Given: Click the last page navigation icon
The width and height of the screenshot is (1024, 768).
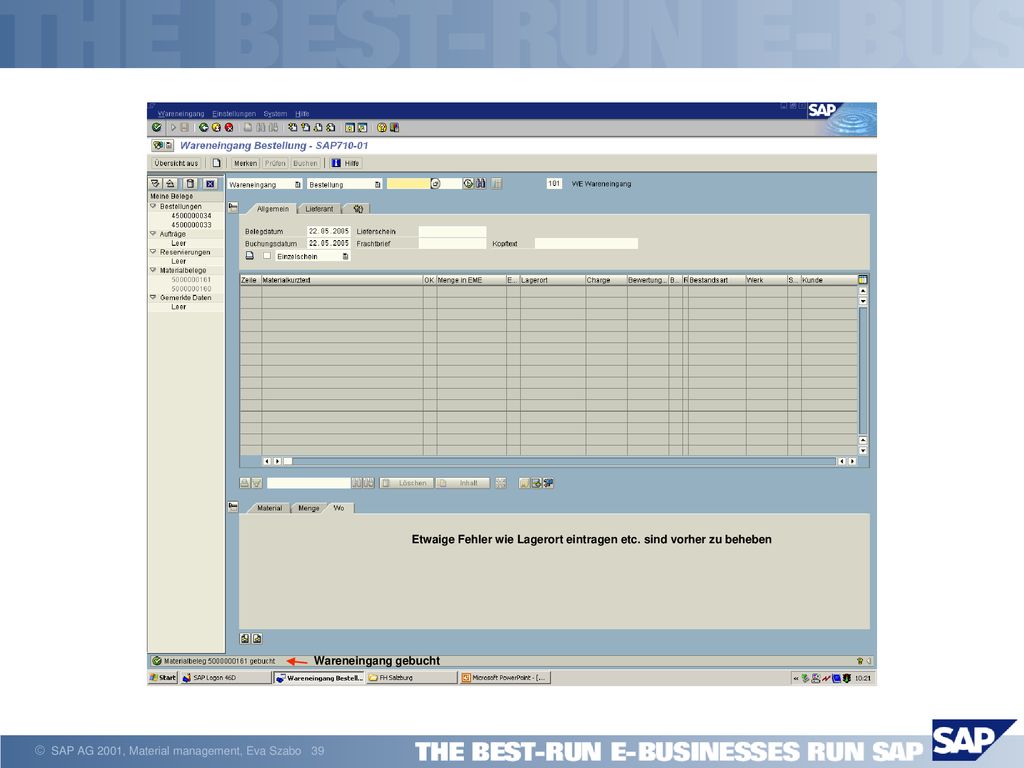Looking at the screenshot, I should click(331, 127).
